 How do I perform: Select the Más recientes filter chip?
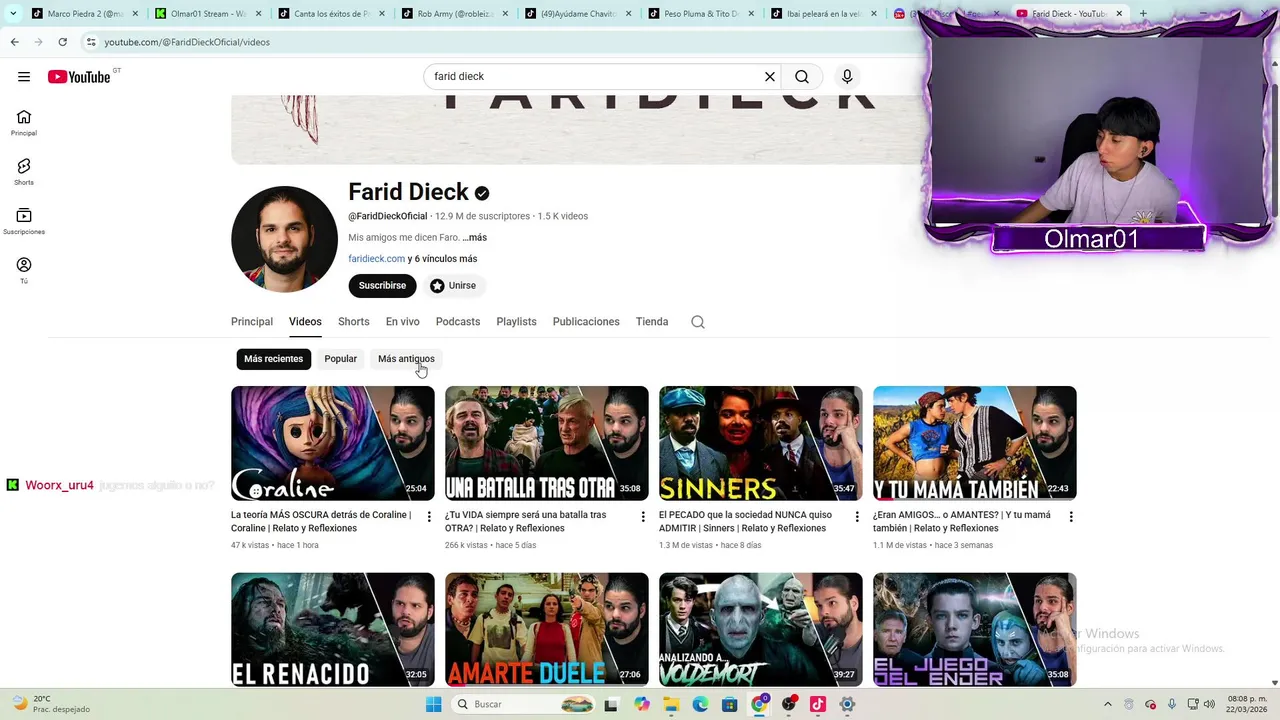point(273,359)
